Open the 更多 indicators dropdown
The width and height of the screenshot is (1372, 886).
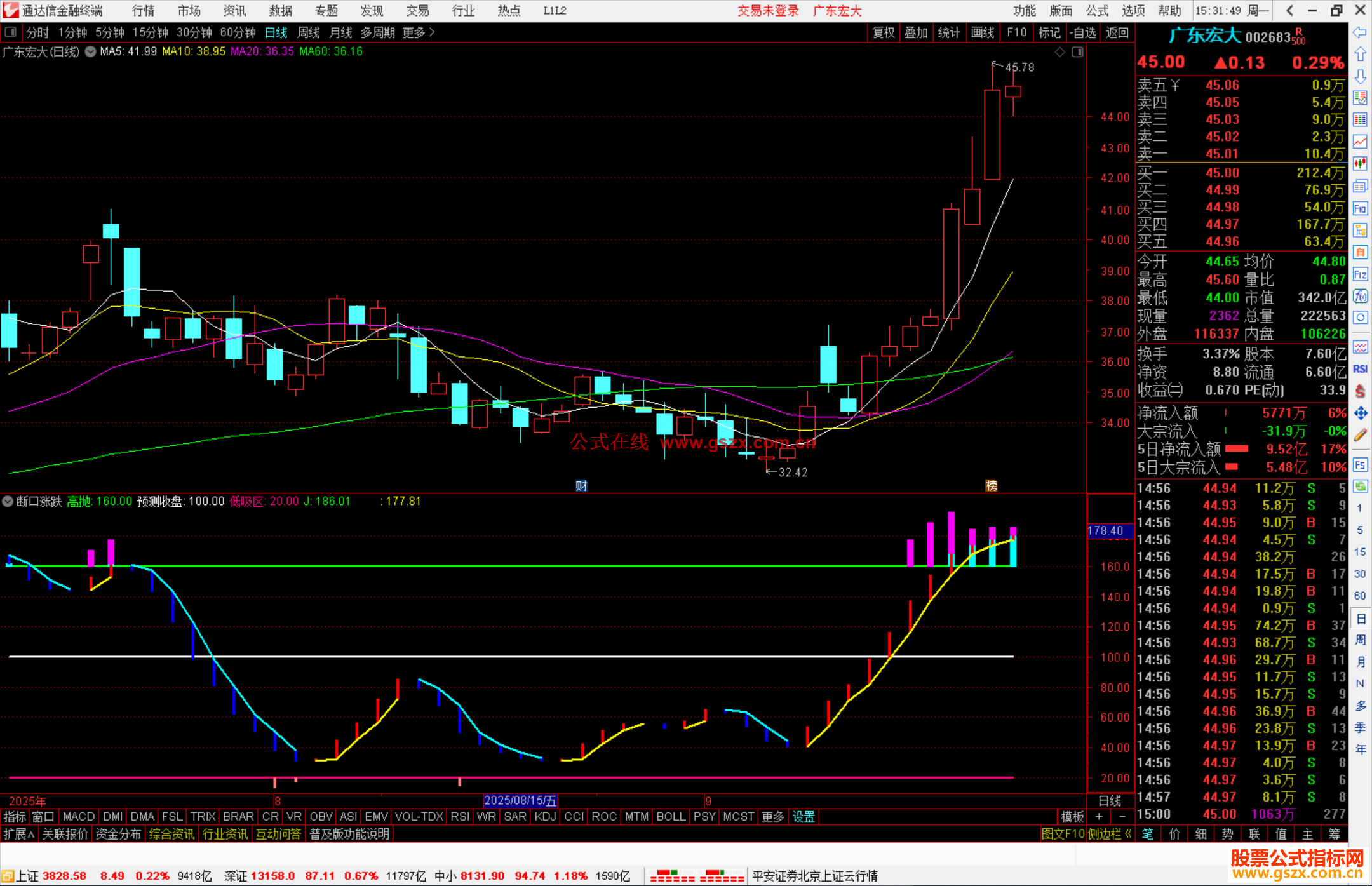(773, 817)
